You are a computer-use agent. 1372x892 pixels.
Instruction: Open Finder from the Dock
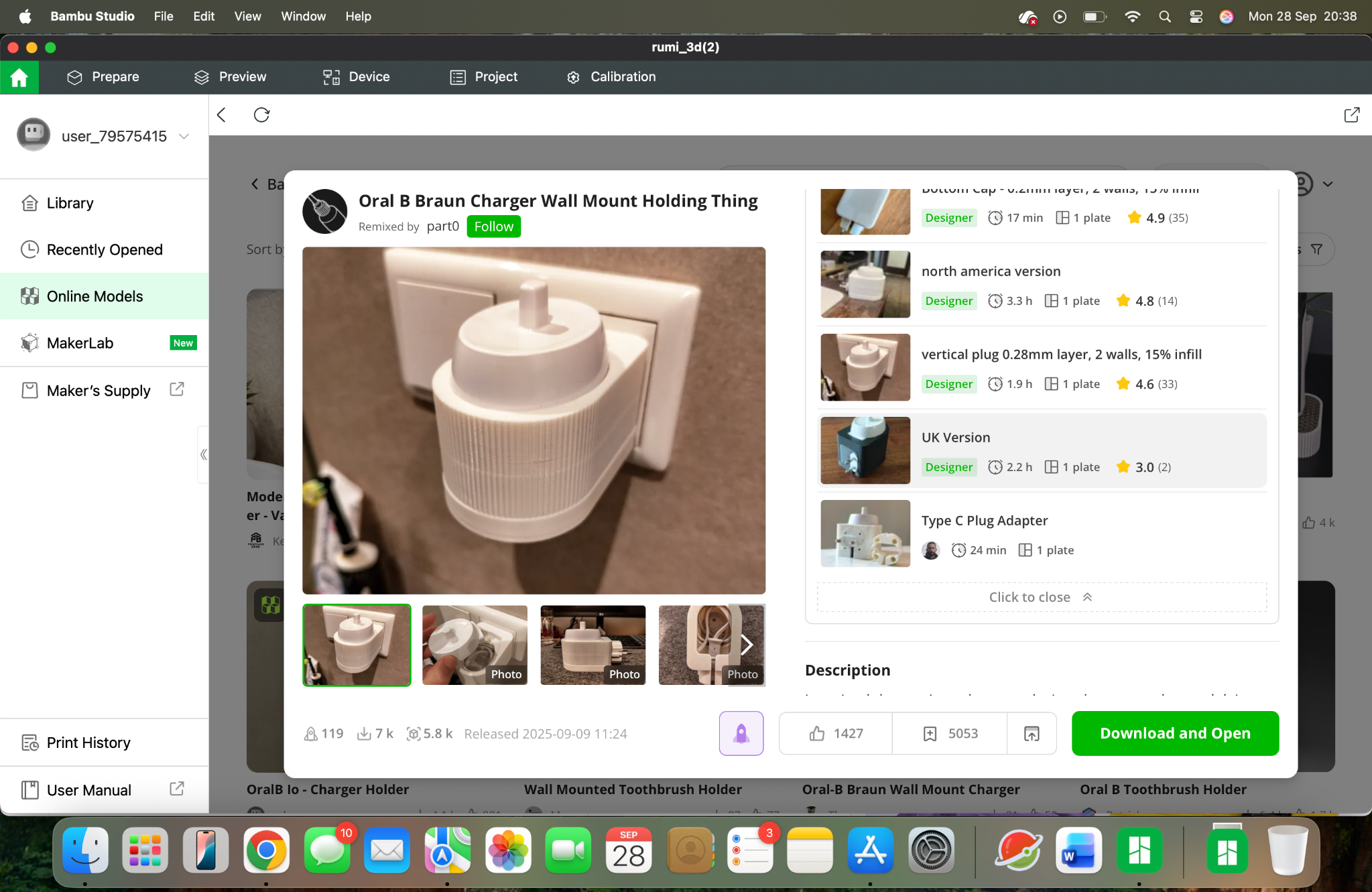pyautogui.click(x=85, y=850)
